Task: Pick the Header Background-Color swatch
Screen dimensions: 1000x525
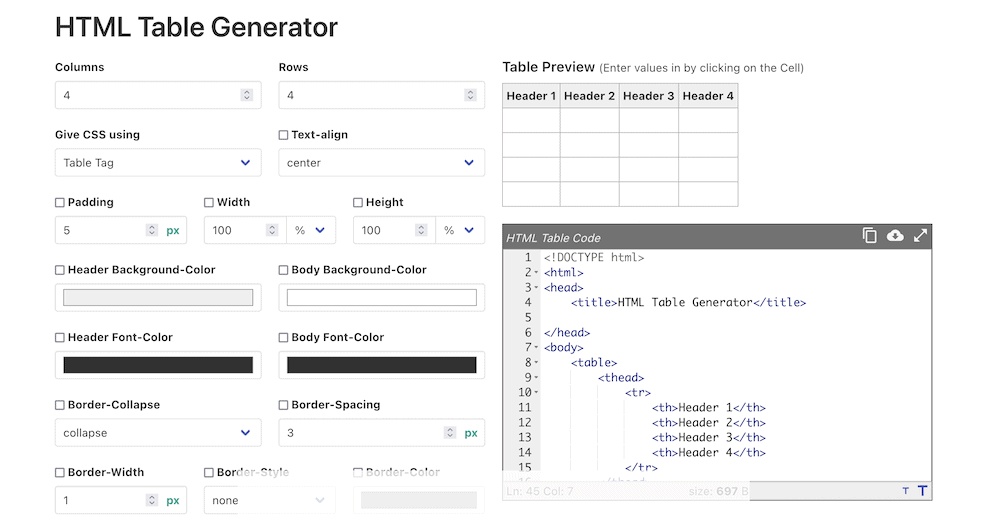Action: [158, 298]
